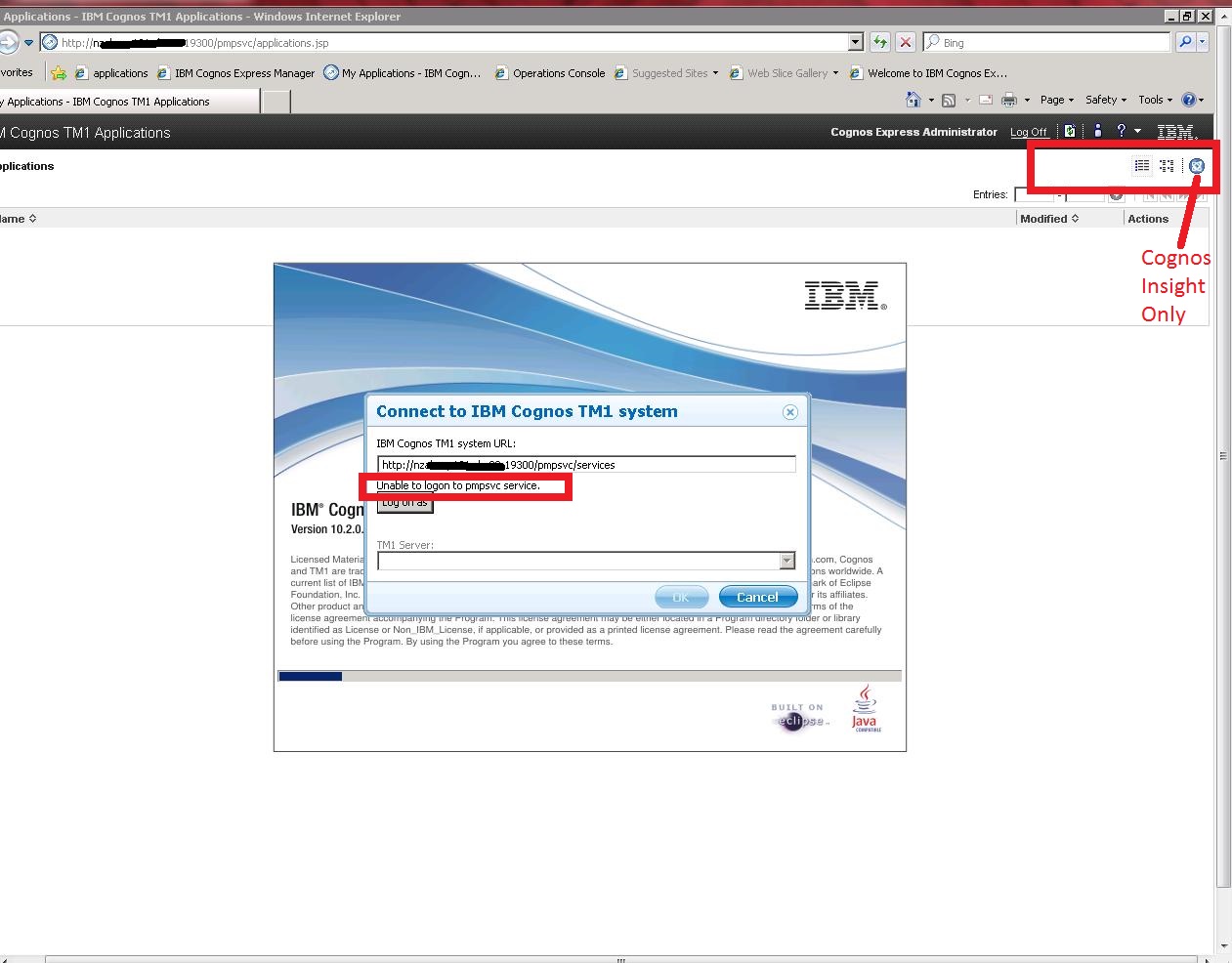The height and width of the screenshot is (963, 1232).
Task: Click the IE forward navigation button
Action: (x=8, y=42)
